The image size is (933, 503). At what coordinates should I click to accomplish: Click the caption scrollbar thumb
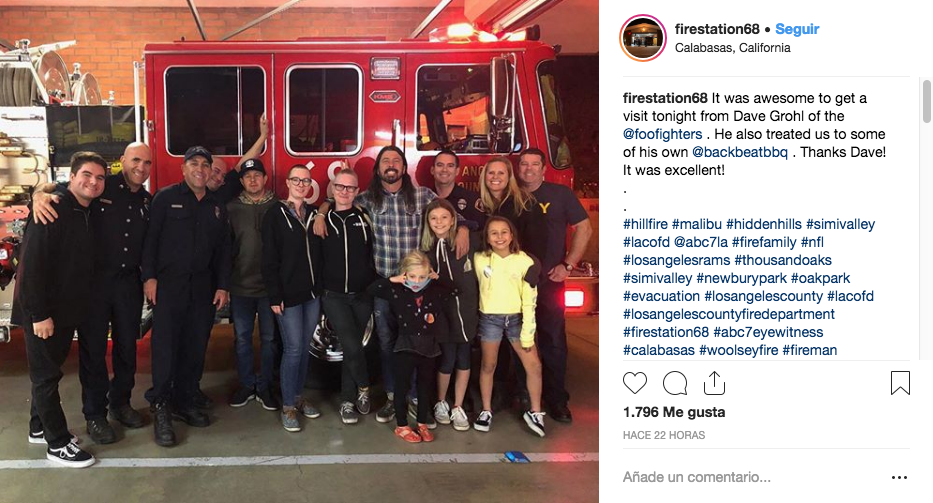[x=926, y=102]
